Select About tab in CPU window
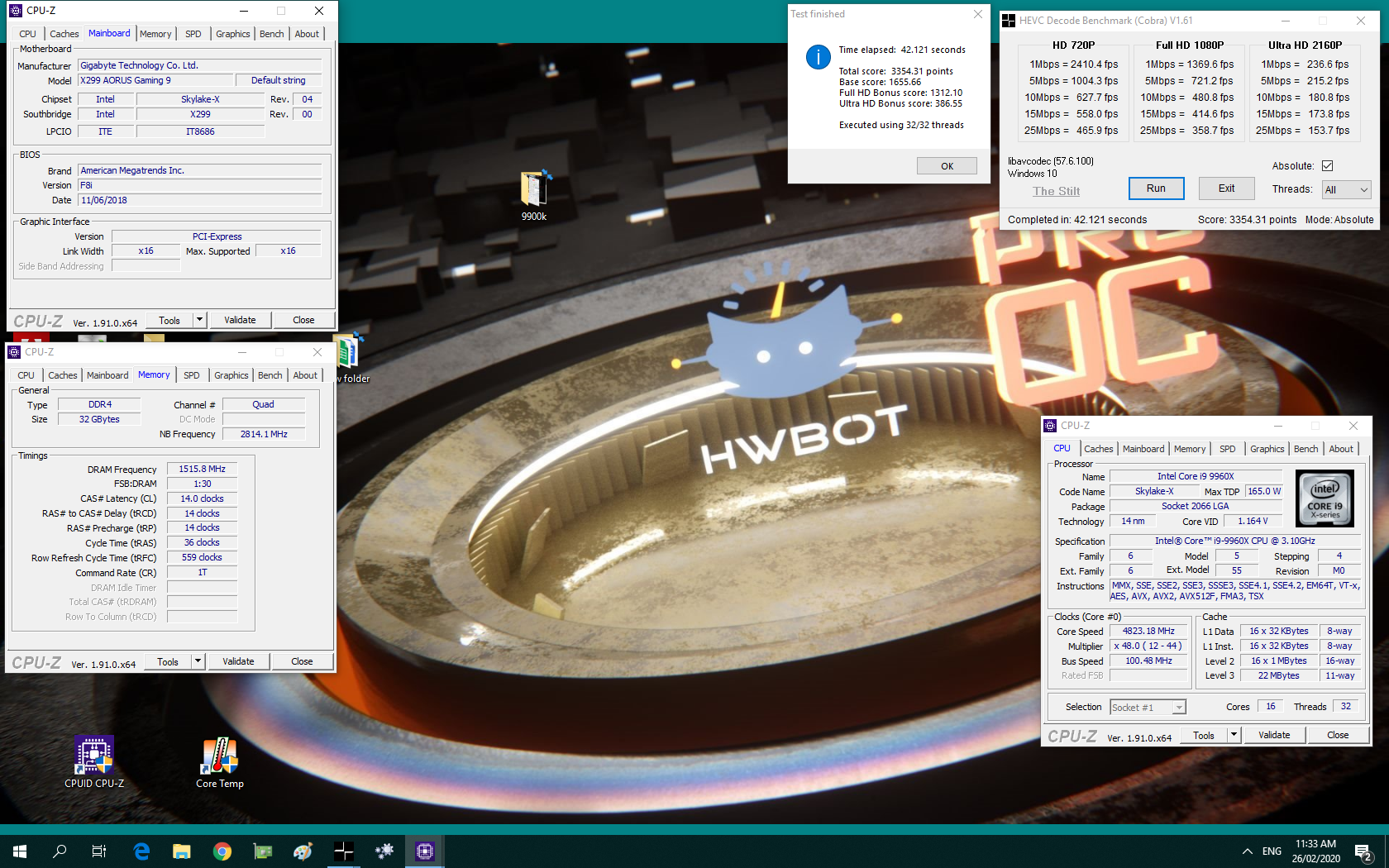Image resolution: width=1389 pixels, height=868 pixels. click(1341, 449)
